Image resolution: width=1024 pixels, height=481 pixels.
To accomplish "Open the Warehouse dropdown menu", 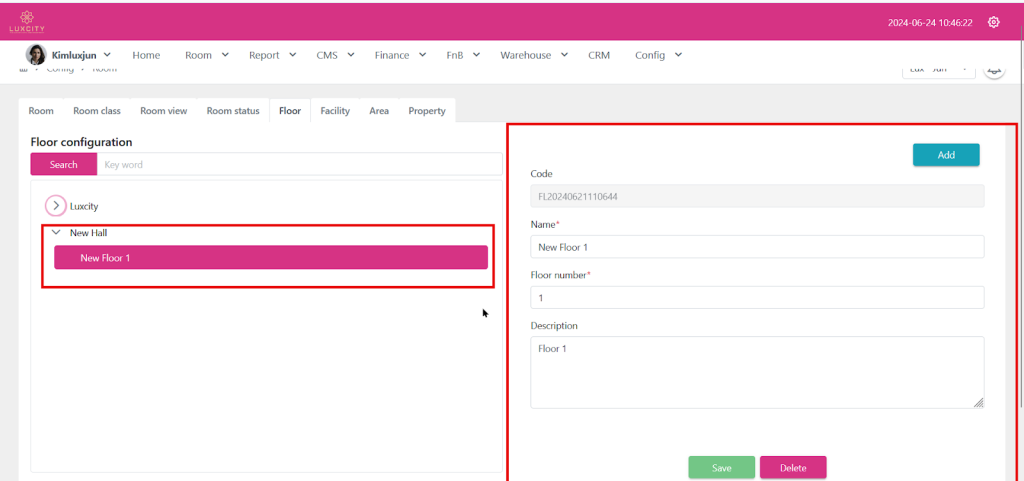I will click(534, 55).
